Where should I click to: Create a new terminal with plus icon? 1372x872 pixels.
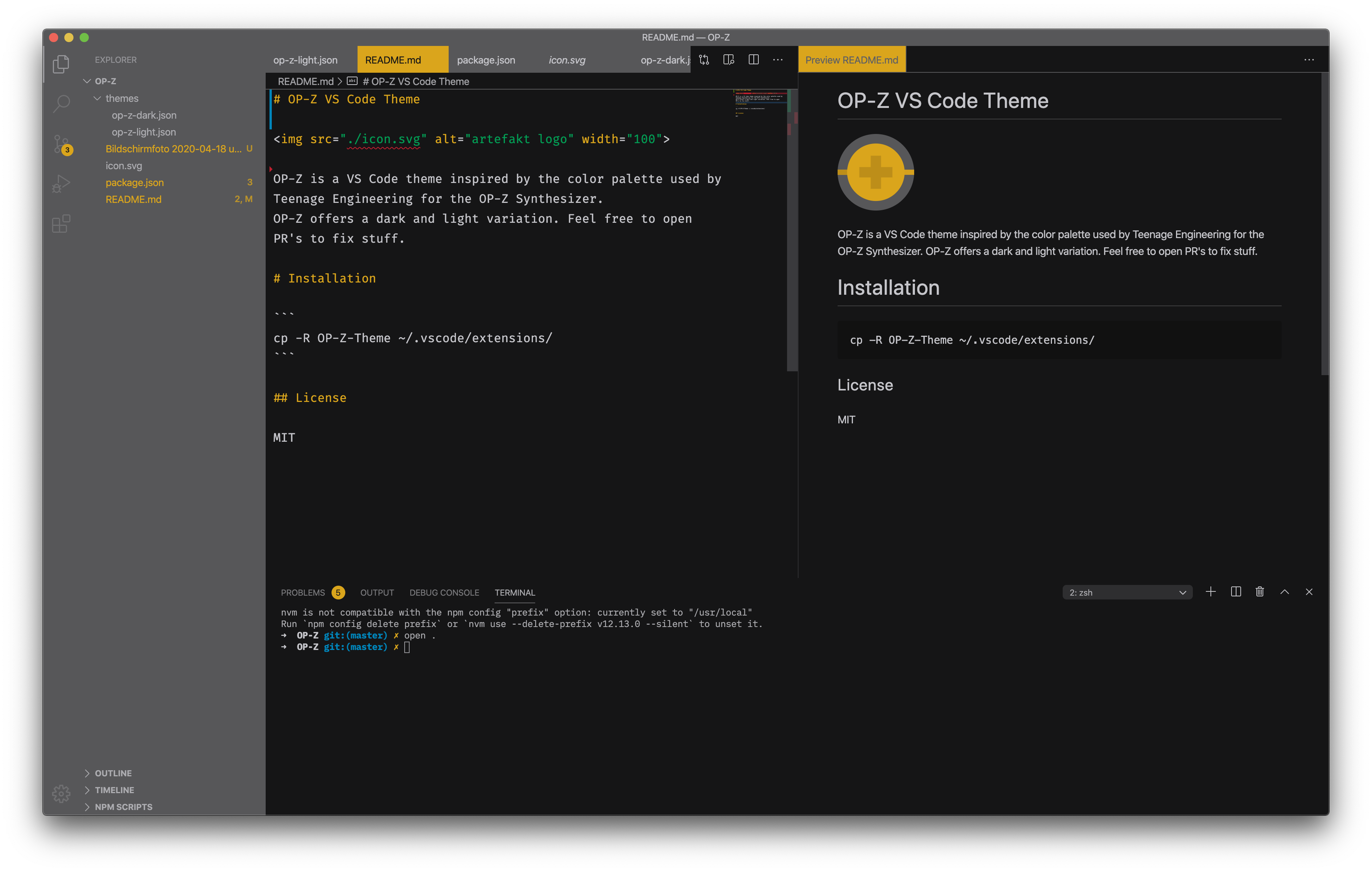[1211, 592]
